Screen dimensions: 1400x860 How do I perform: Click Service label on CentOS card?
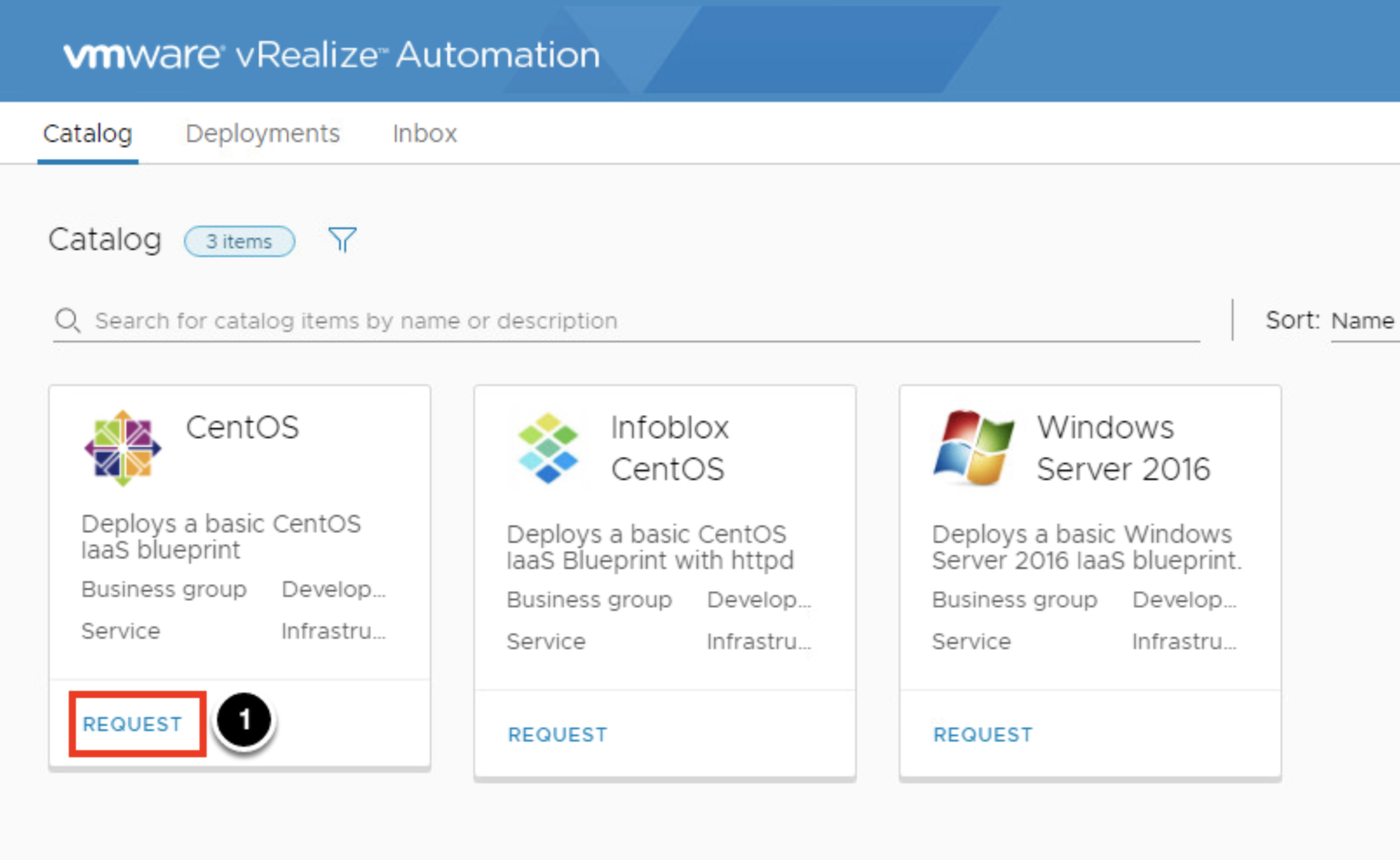pos(120,631)
